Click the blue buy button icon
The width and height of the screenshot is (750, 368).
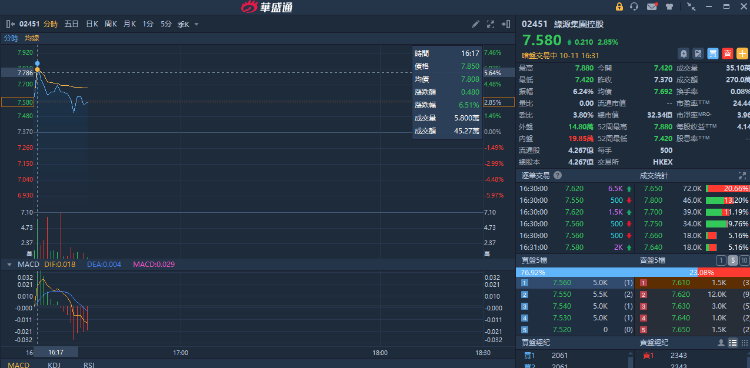point(713,53)
